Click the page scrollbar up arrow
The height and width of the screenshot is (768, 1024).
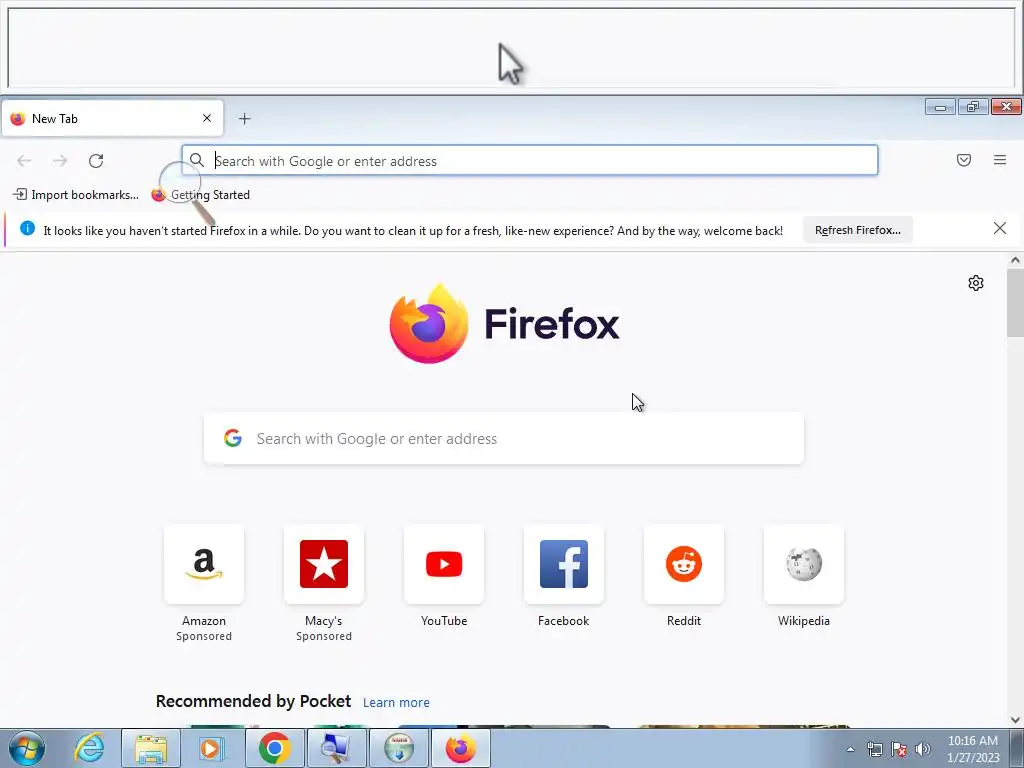pos(1015,260)
